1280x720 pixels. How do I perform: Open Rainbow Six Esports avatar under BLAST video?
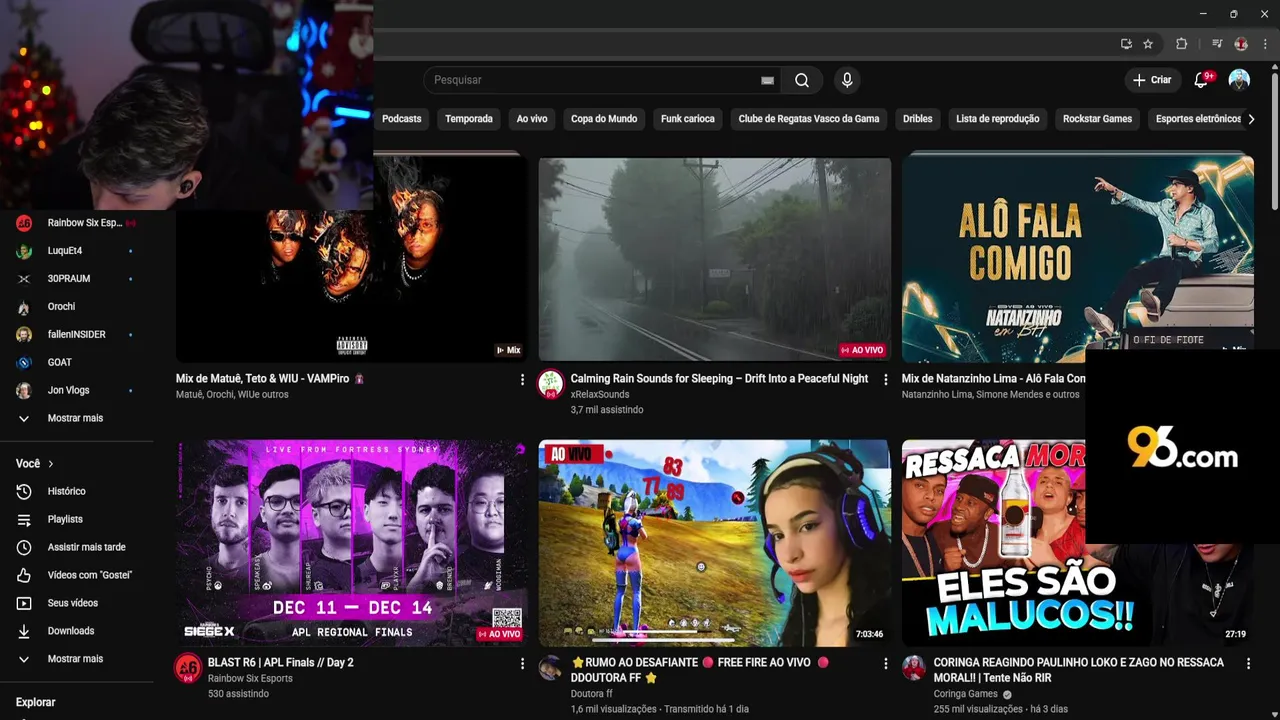[188, 668]
